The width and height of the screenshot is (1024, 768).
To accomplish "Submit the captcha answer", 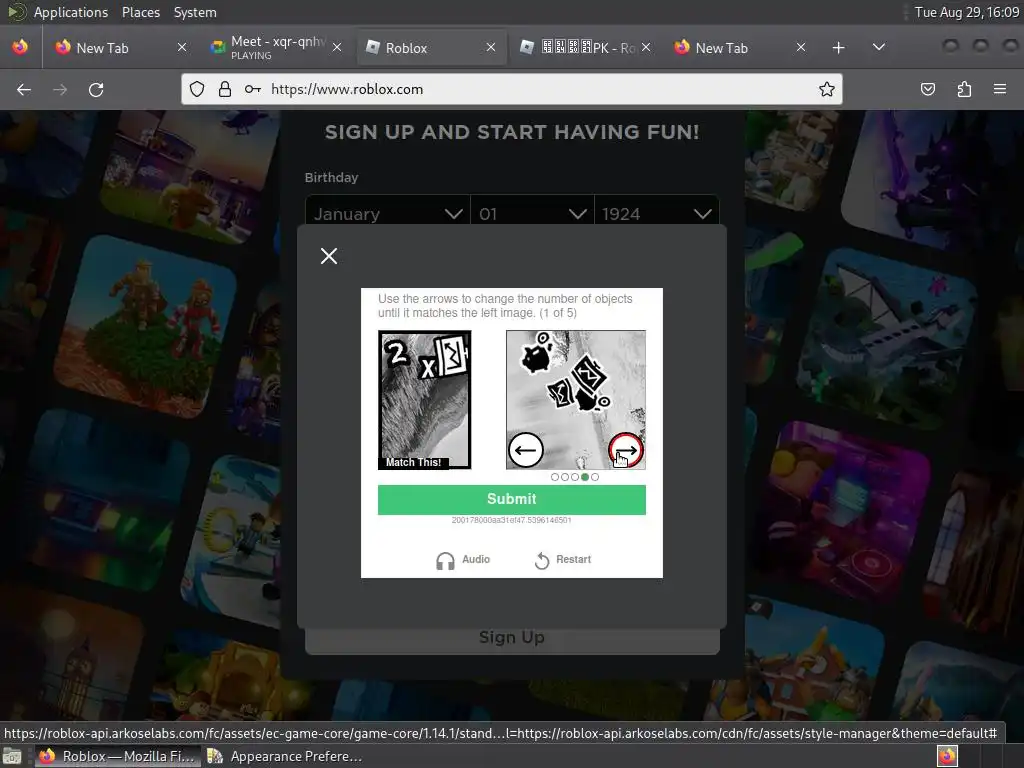I will coord(511,500).
